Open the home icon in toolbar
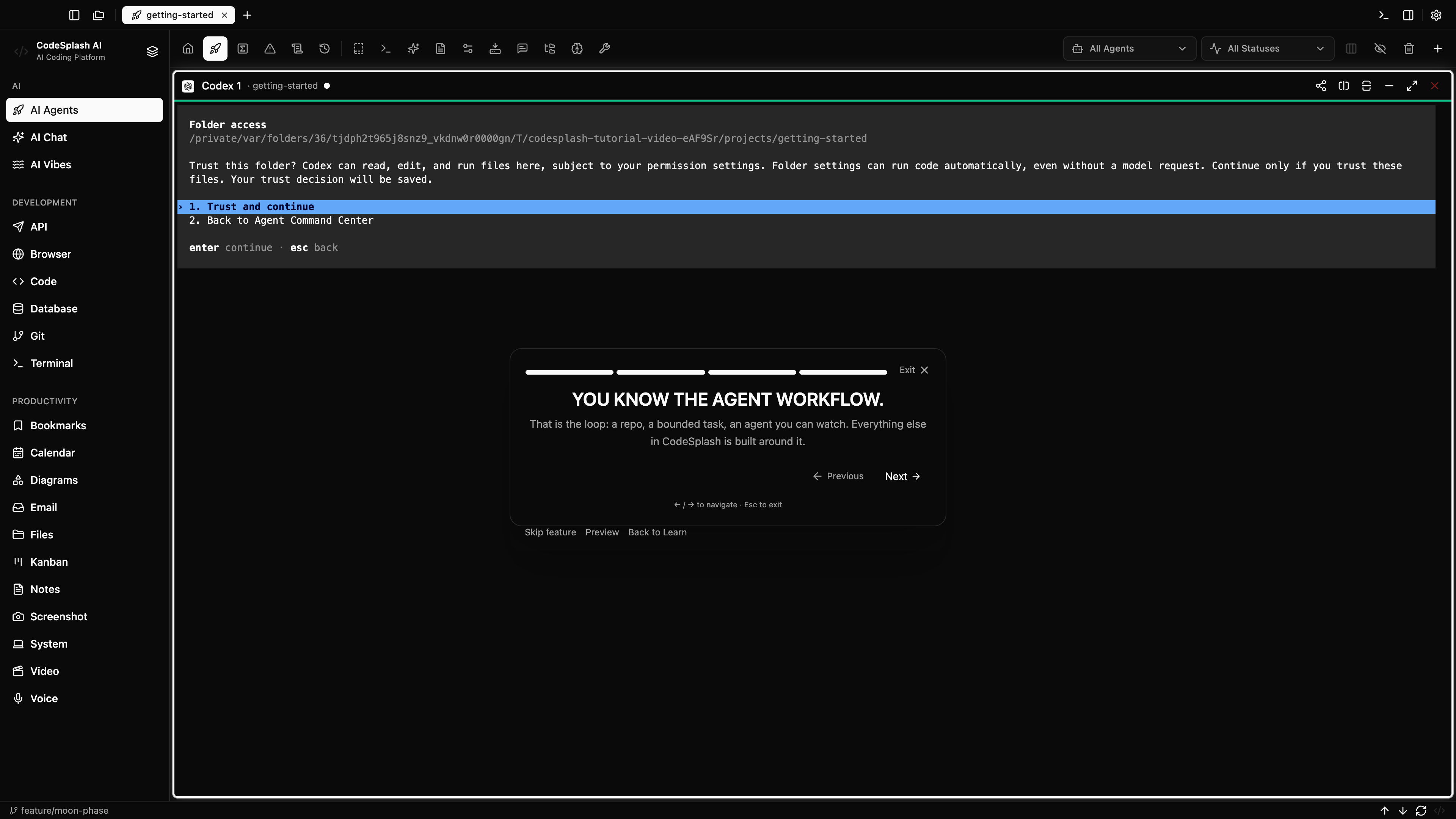This screenshot has width=1456, height=819. pyautogui.click(x=188, y=49)
